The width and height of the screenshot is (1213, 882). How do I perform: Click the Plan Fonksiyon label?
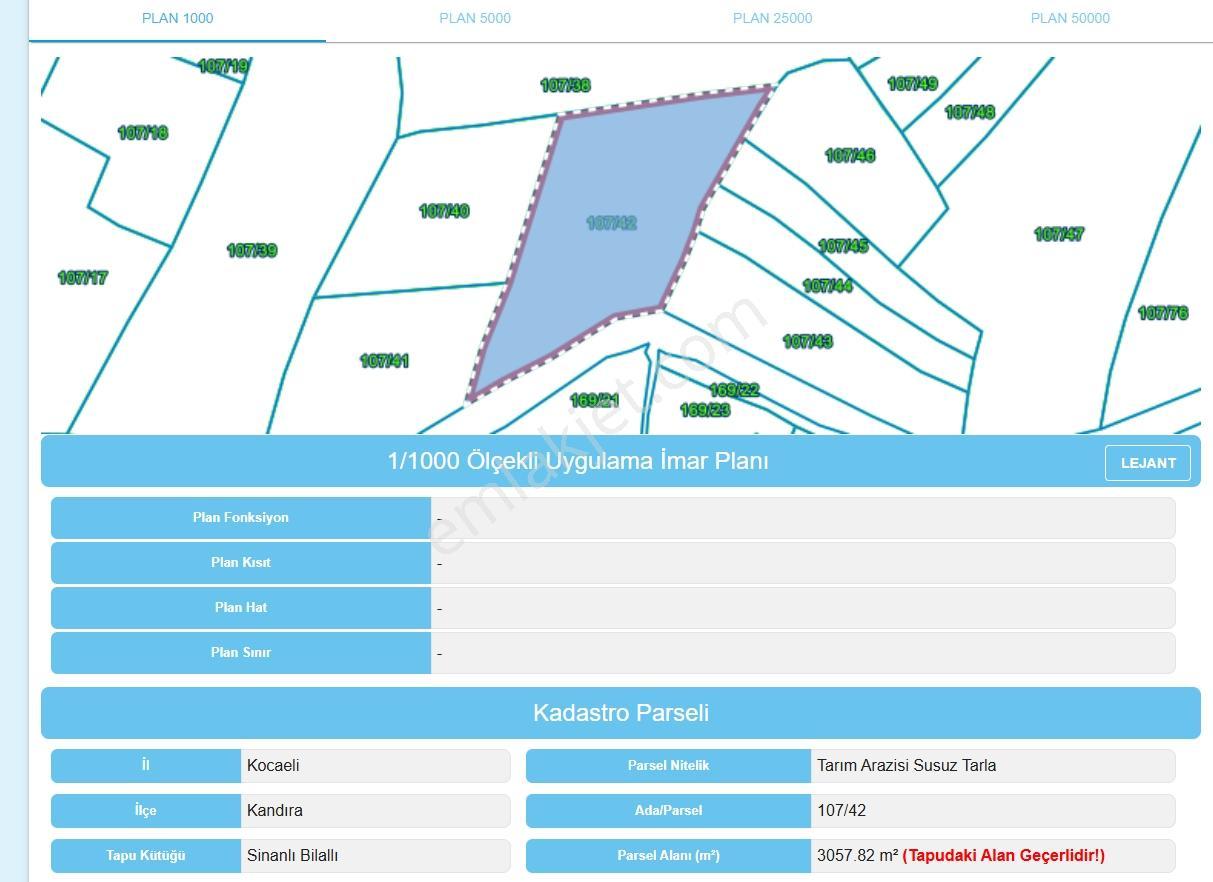pos(241,518)
